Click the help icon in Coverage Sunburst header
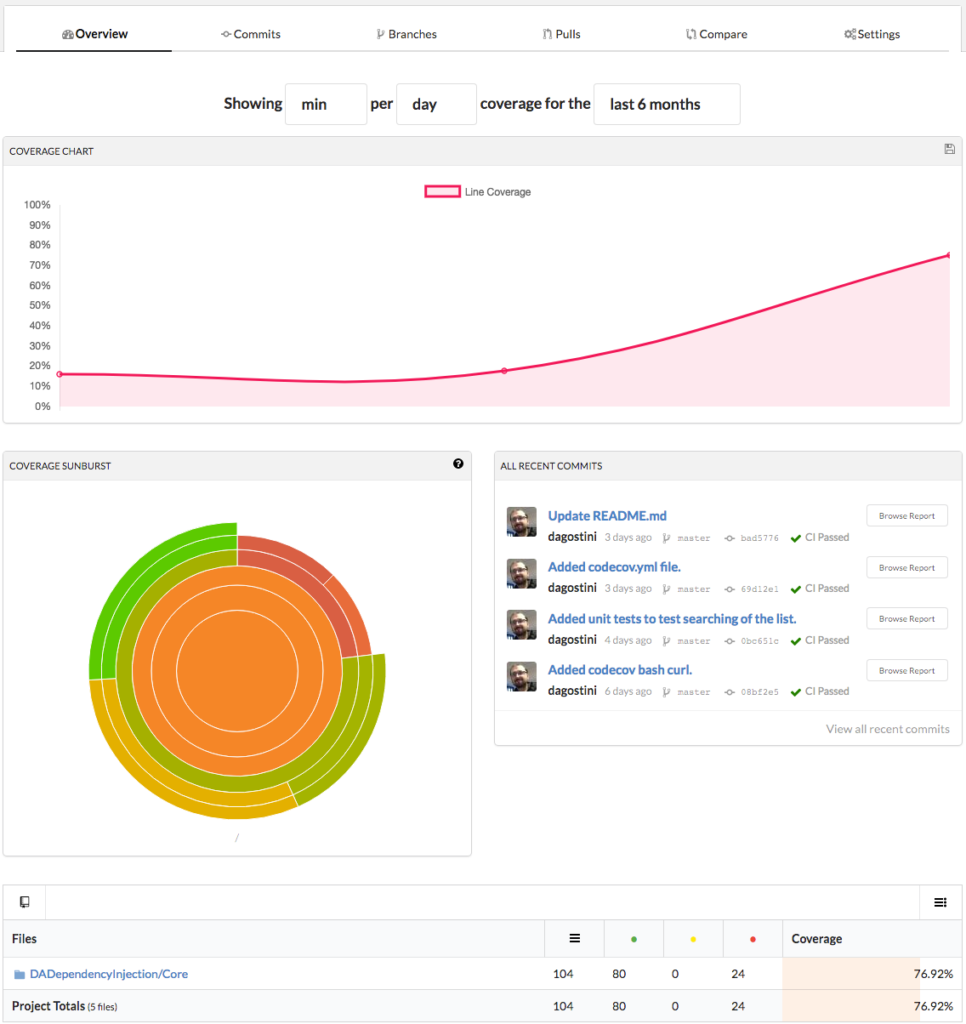Screen dimensions: 966x1024 click(x=458, y=464)
